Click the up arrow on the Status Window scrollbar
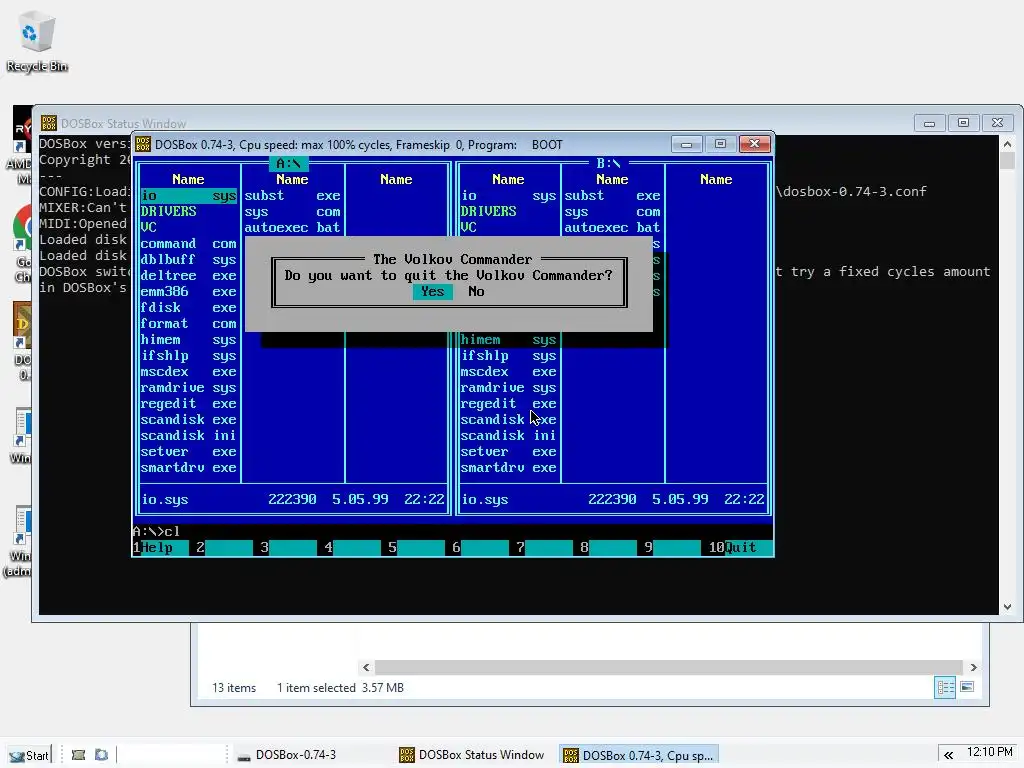This screenshot has height=768, width=1024. 1007,144
